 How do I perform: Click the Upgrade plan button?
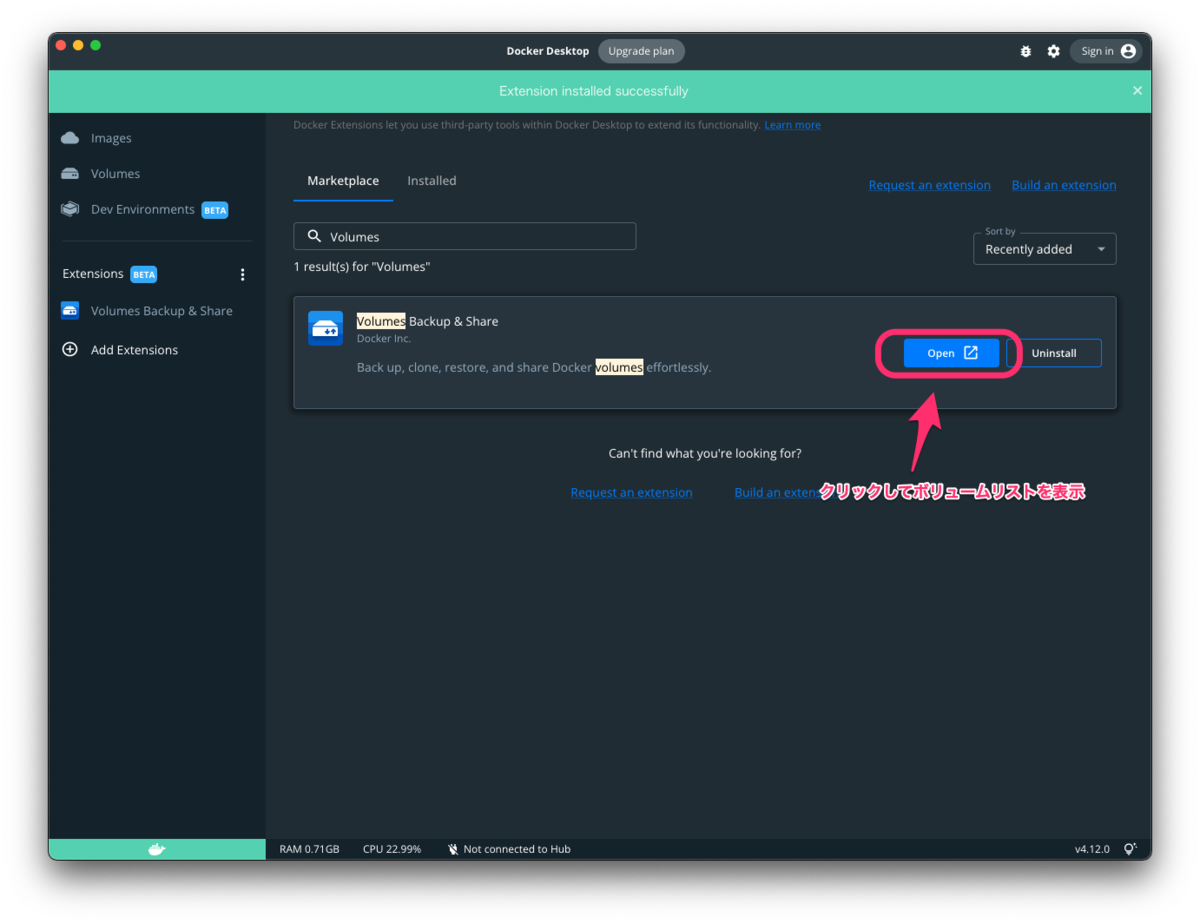641,51
